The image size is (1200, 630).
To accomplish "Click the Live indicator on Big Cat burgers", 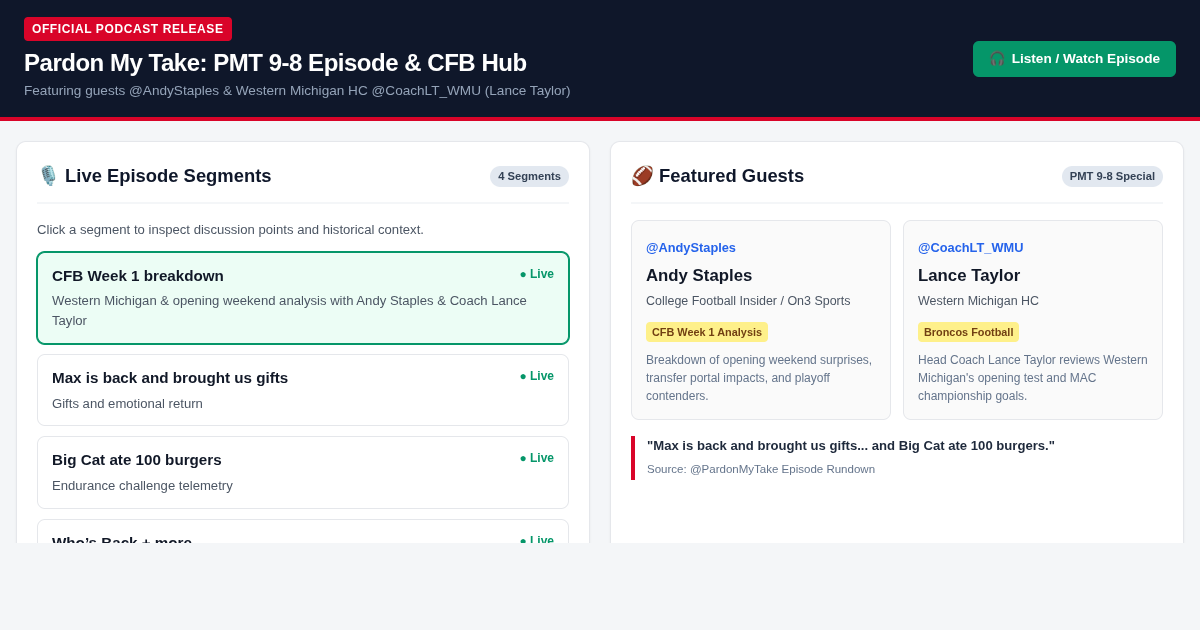I will coord(537,458).
